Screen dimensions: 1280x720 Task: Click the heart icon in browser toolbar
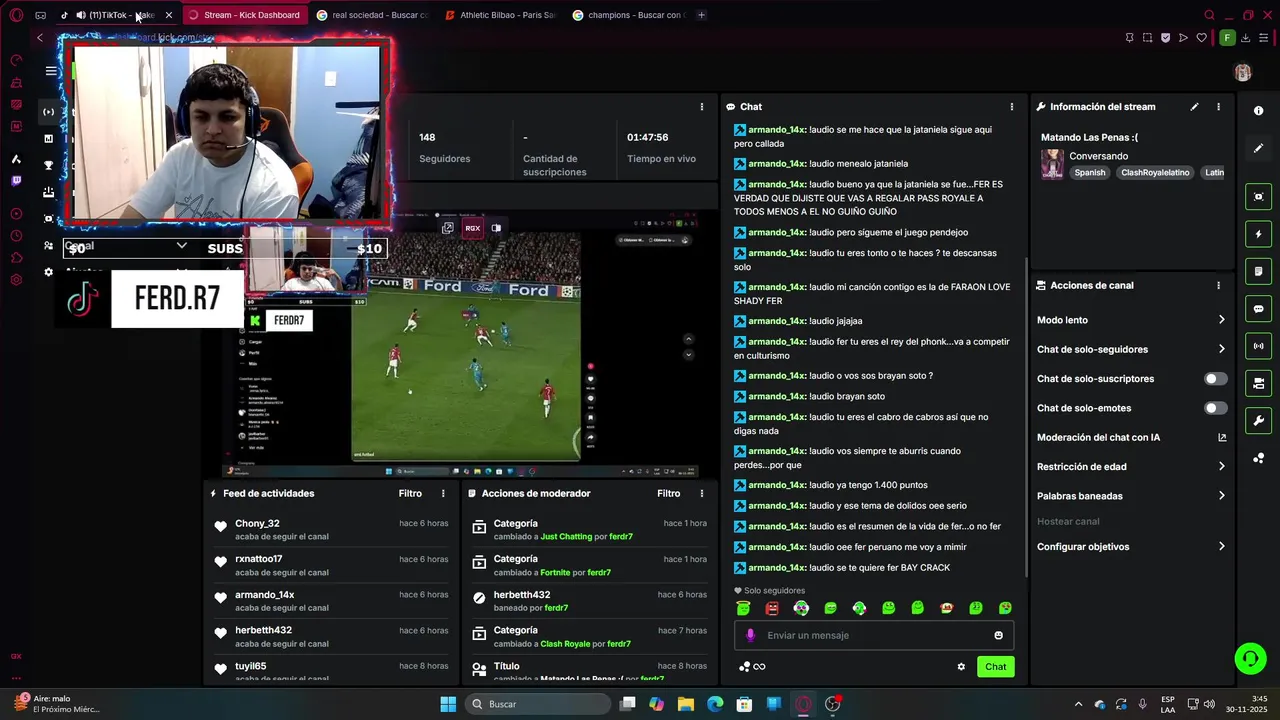[1201, 38]
